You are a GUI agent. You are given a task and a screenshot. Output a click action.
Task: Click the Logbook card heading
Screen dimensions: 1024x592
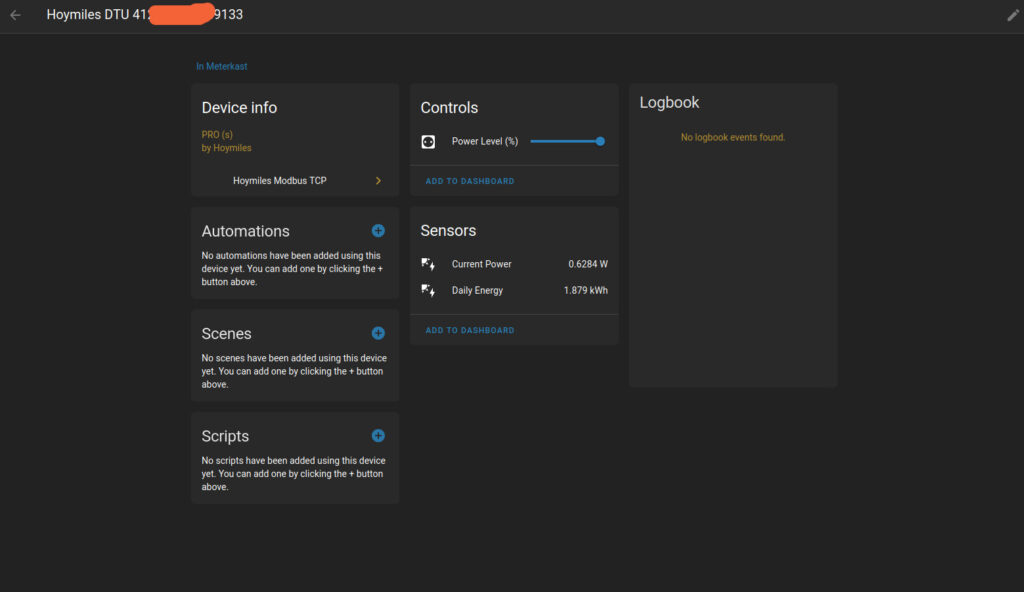(x=669, y=103)
